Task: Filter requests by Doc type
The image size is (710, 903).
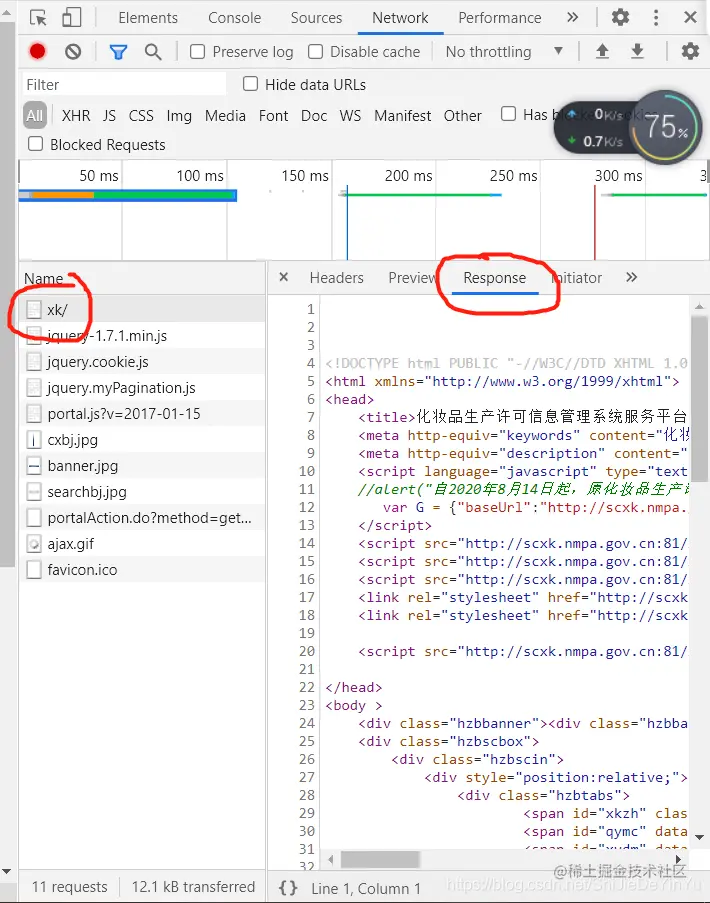Action: click(x=314, y=116)
